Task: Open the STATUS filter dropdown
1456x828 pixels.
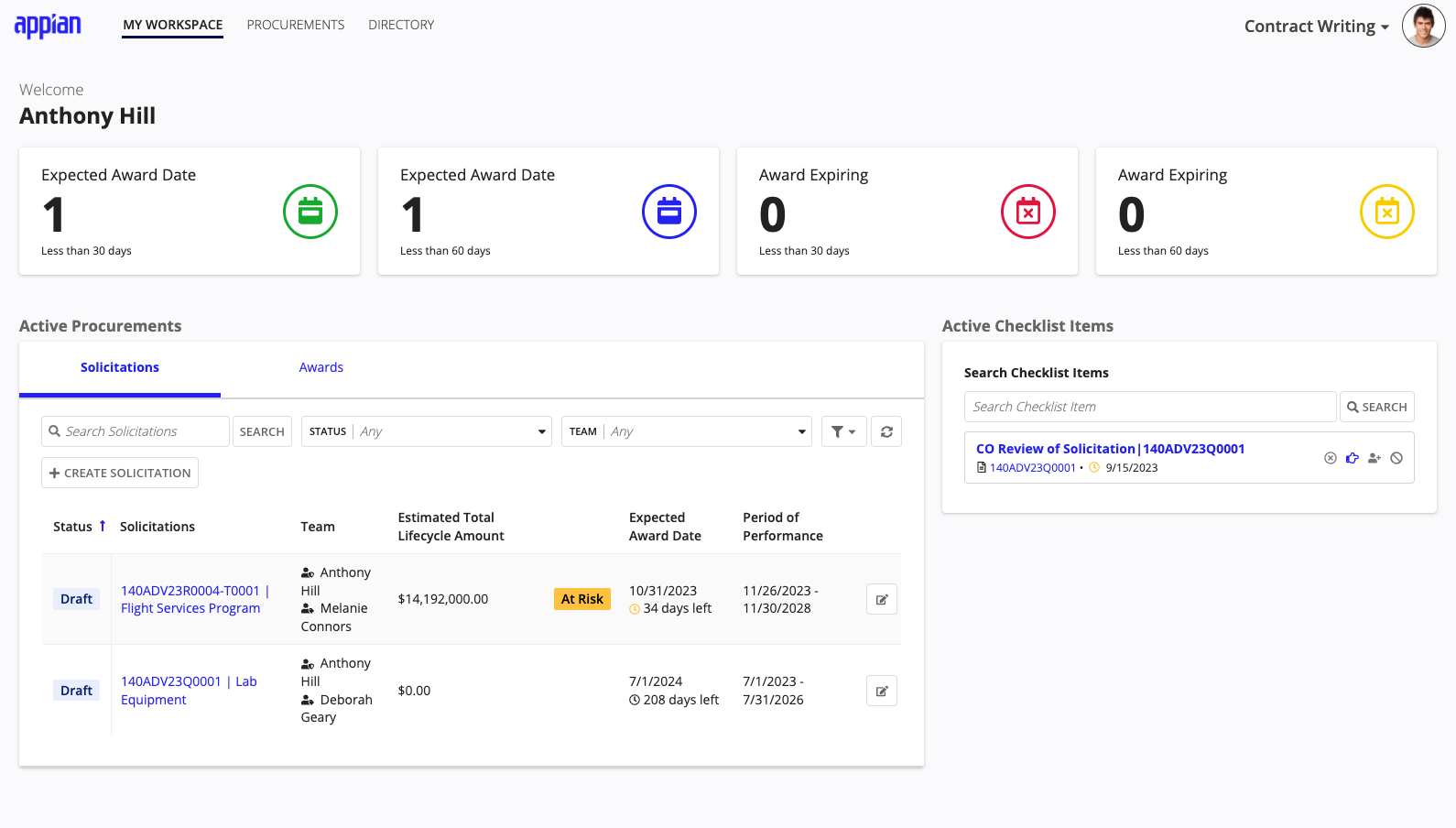Action: coord(427,431)
